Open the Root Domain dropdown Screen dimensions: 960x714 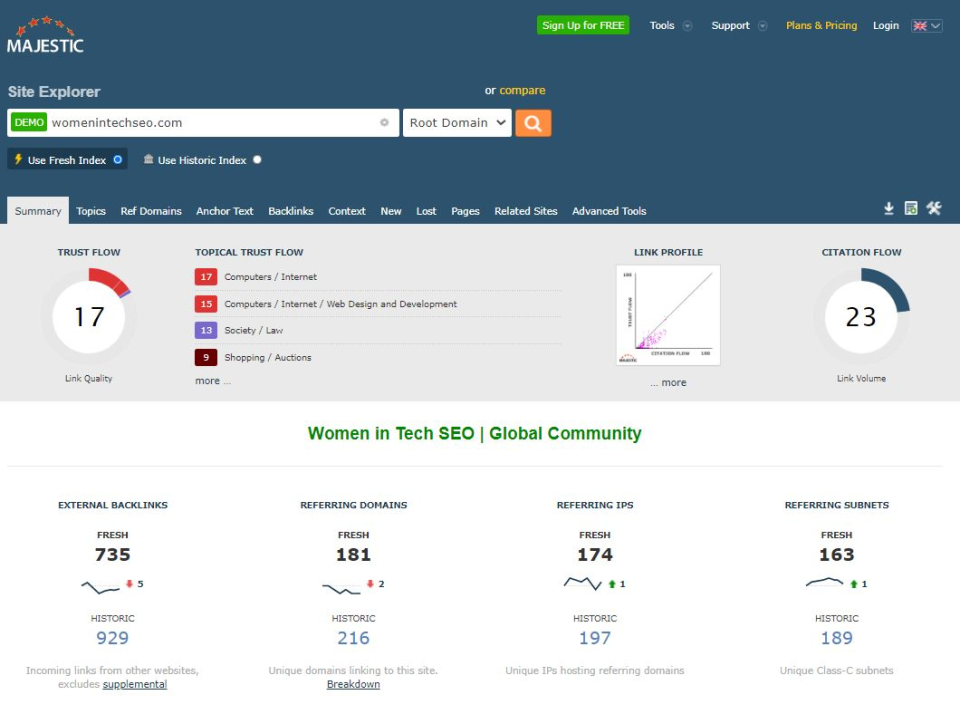coord(457,123)
